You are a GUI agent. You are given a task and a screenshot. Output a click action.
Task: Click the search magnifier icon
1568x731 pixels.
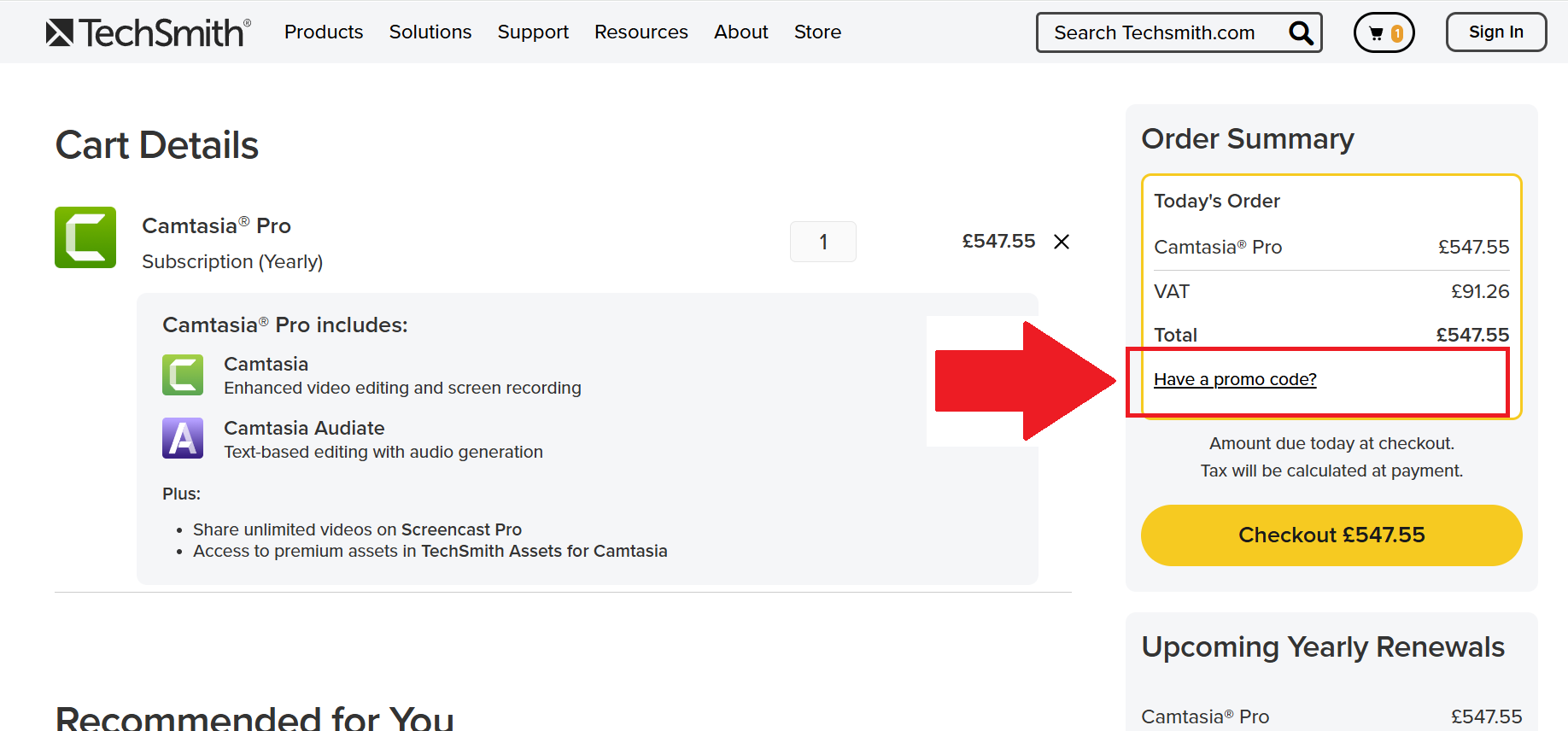pyautogui.click(x=1301, y=33)
